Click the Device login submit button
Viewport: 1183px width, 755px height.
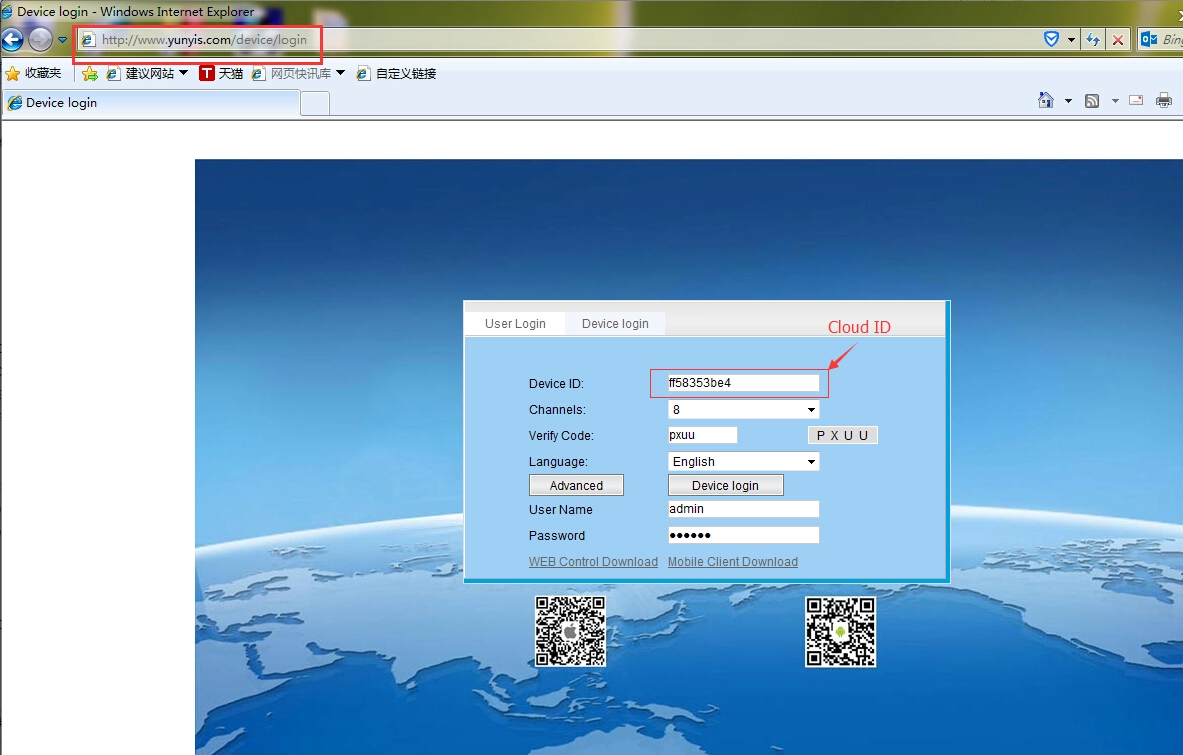(x=726, y=485)
